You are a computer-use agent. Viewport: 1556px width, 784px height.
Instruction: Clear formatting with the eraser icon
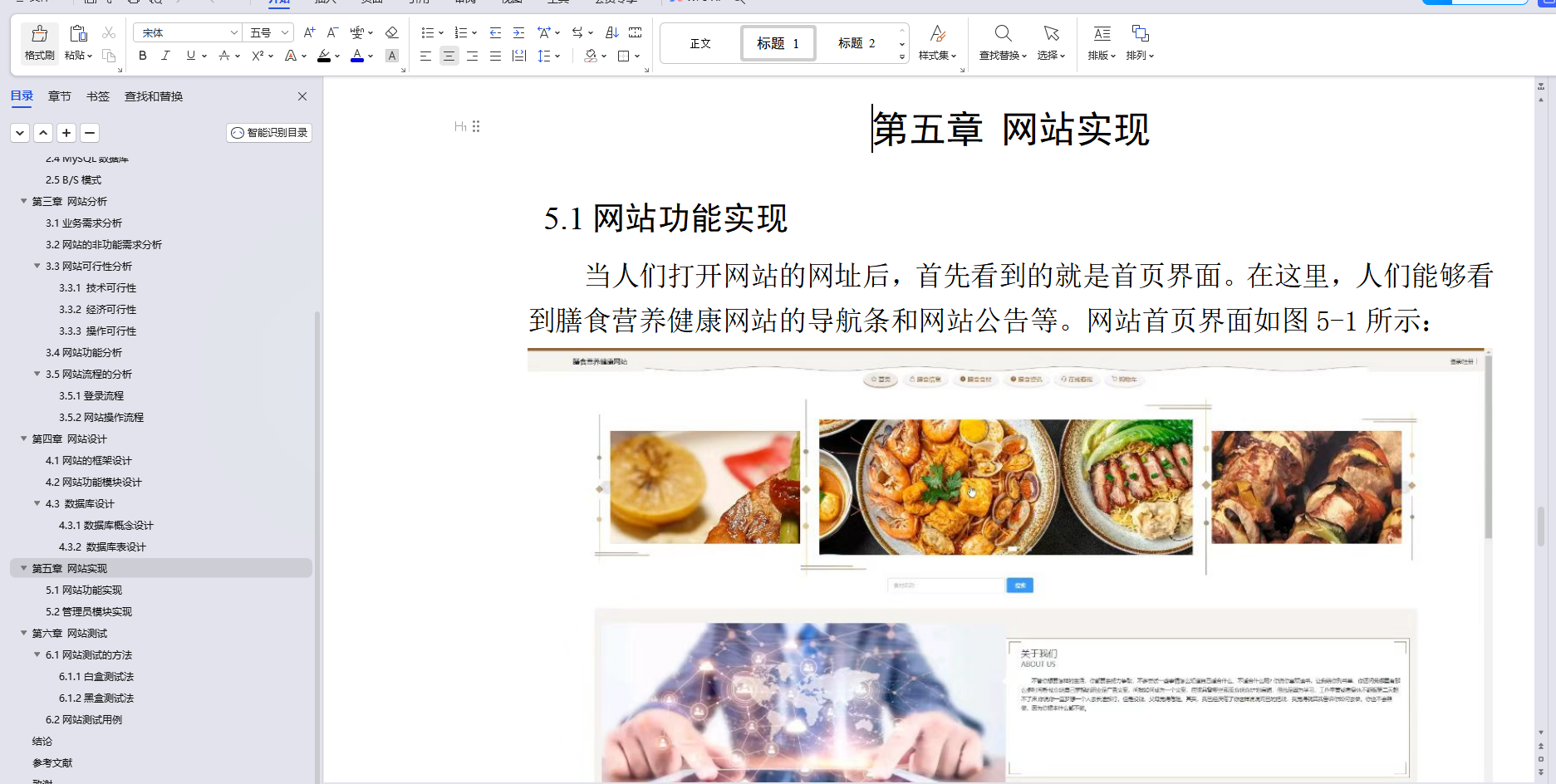pos(391,32)
